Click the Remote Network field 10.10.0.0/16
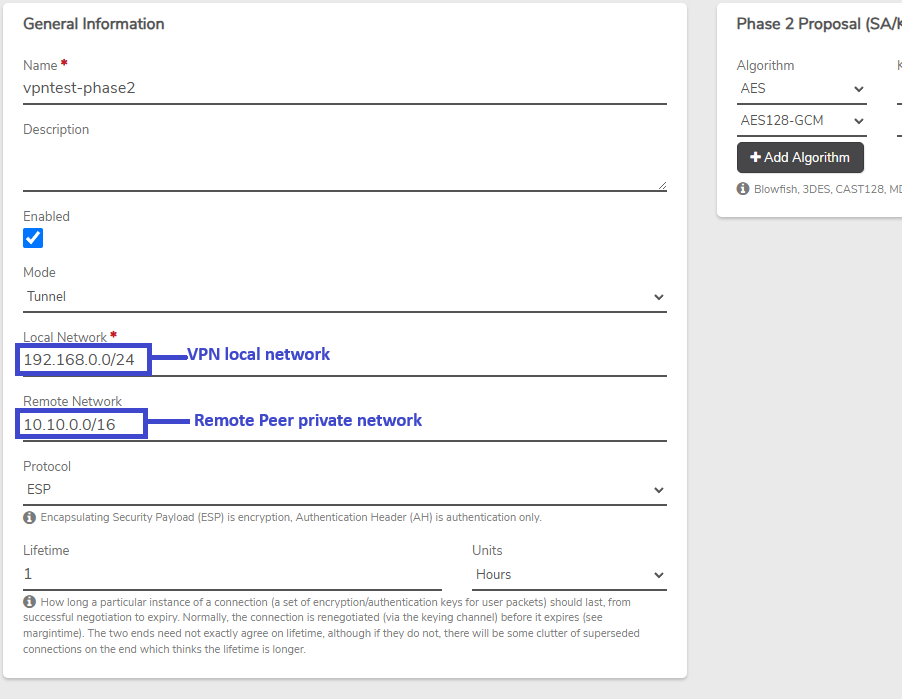The height and width of the screenshot is (699, 902). coord(345,425)
